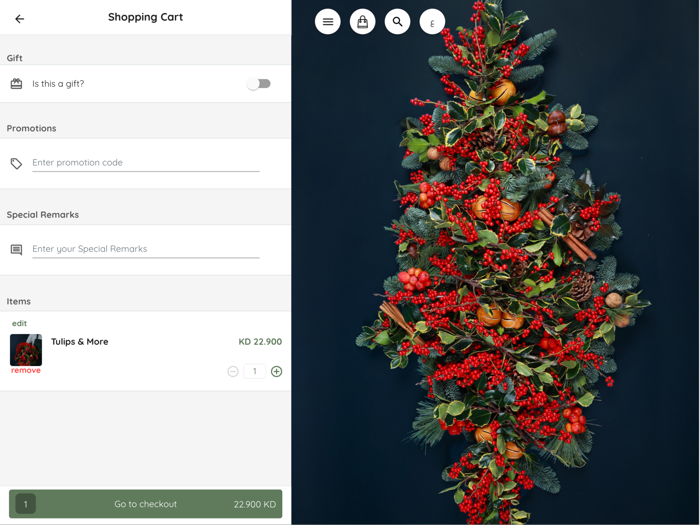
Task: Click the gift box icon
Action: point(17,83)
